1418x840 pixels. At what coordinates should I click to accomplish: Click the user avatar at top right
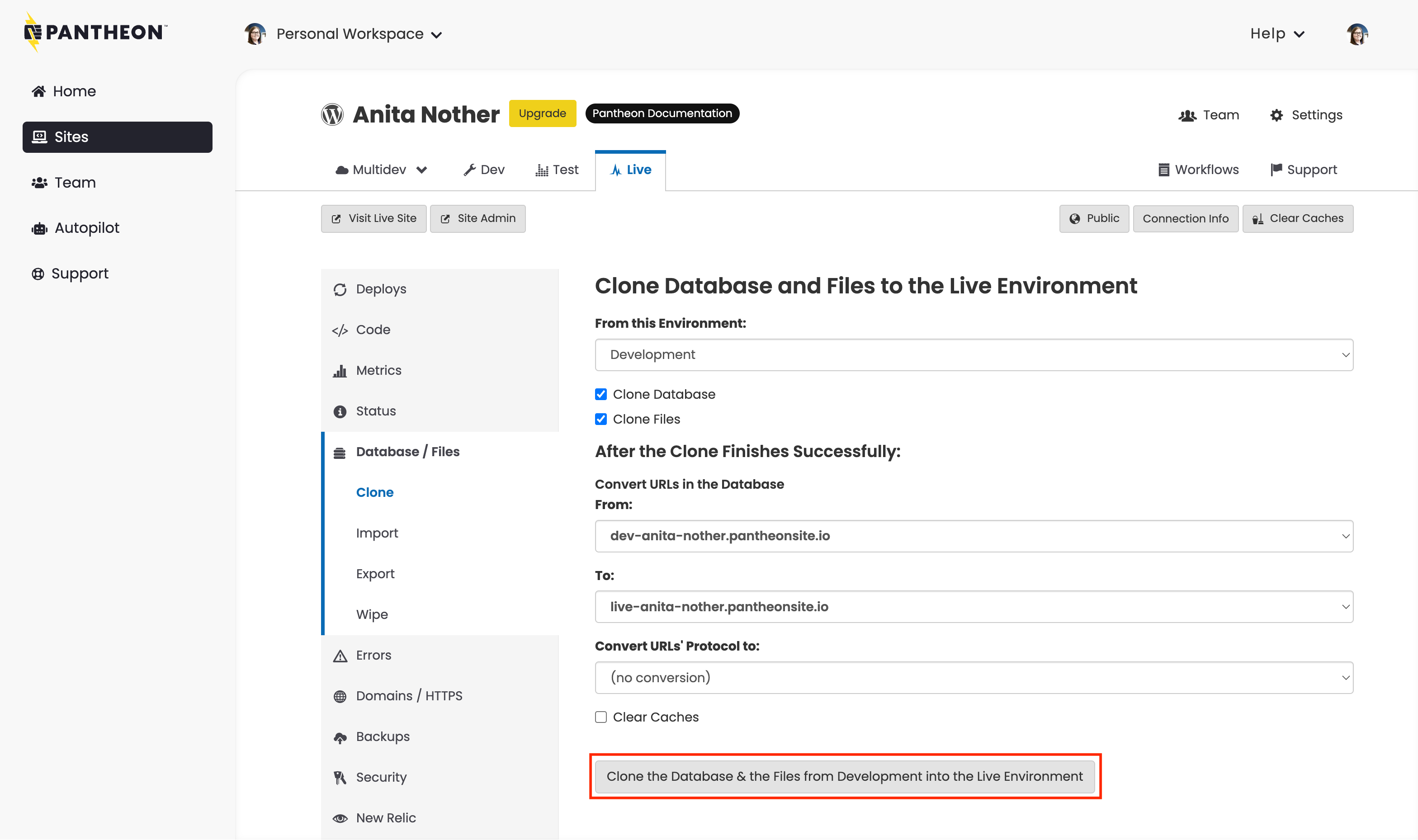point(1357,34)
